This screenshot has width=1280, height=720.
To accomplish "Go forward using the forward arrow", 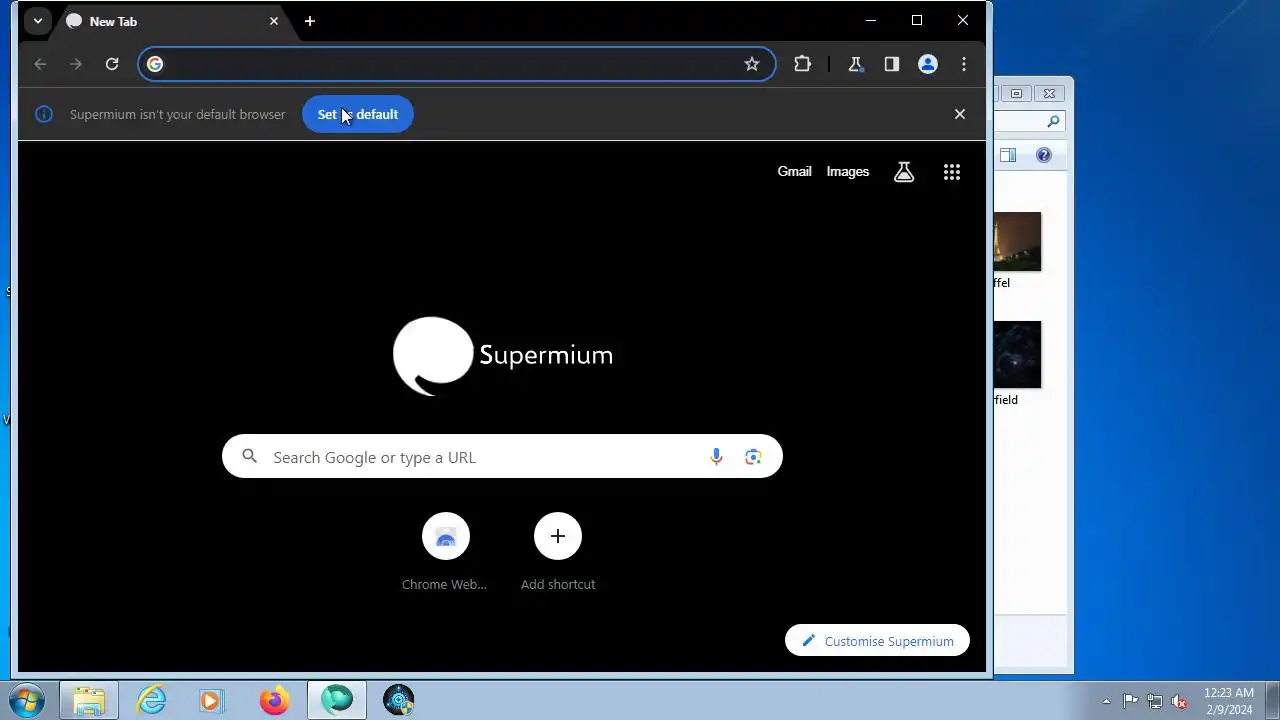I will click(x=76, y=64).
